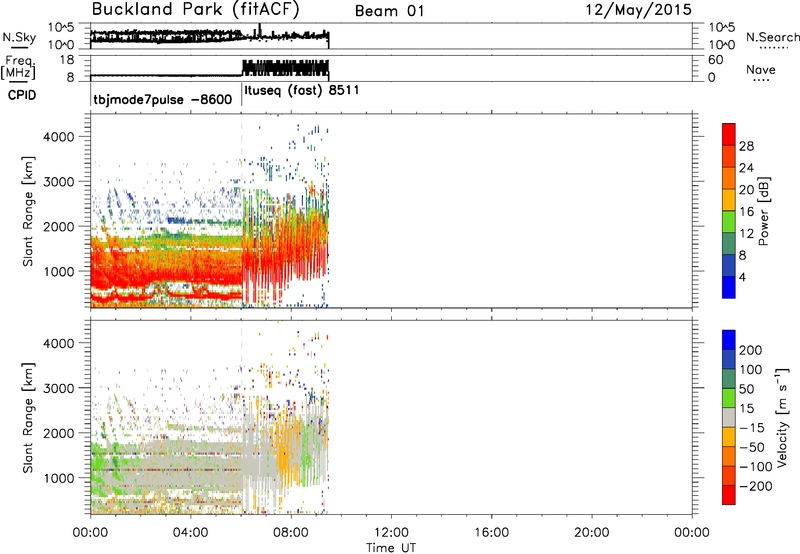This screenshot has height=554, width=800.
Task: Click the 'N.Sky' legend label
Action: tap(19, 37)
